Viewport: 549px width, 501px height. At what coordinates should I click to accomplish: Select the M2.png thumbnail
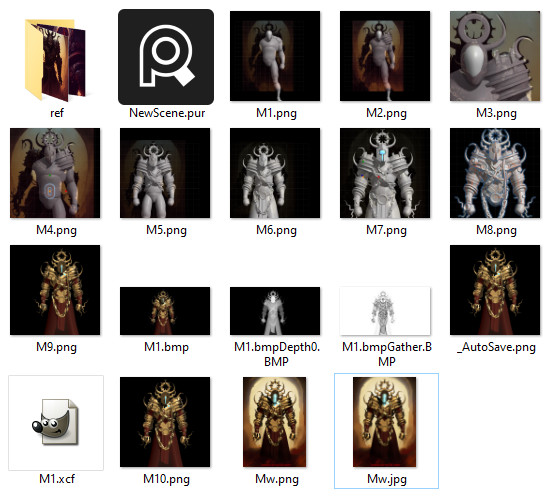385,56
